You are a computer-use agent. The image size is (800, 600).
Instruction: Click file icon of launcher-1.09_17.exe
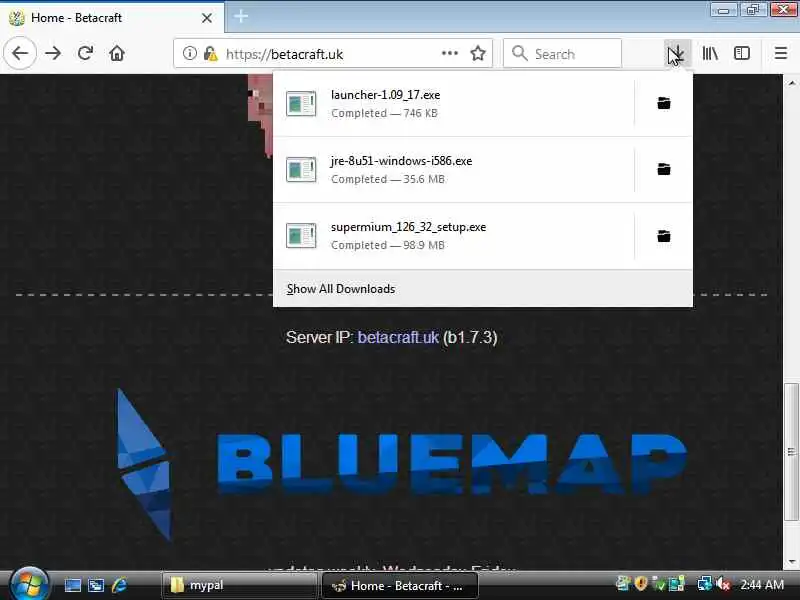301,104
